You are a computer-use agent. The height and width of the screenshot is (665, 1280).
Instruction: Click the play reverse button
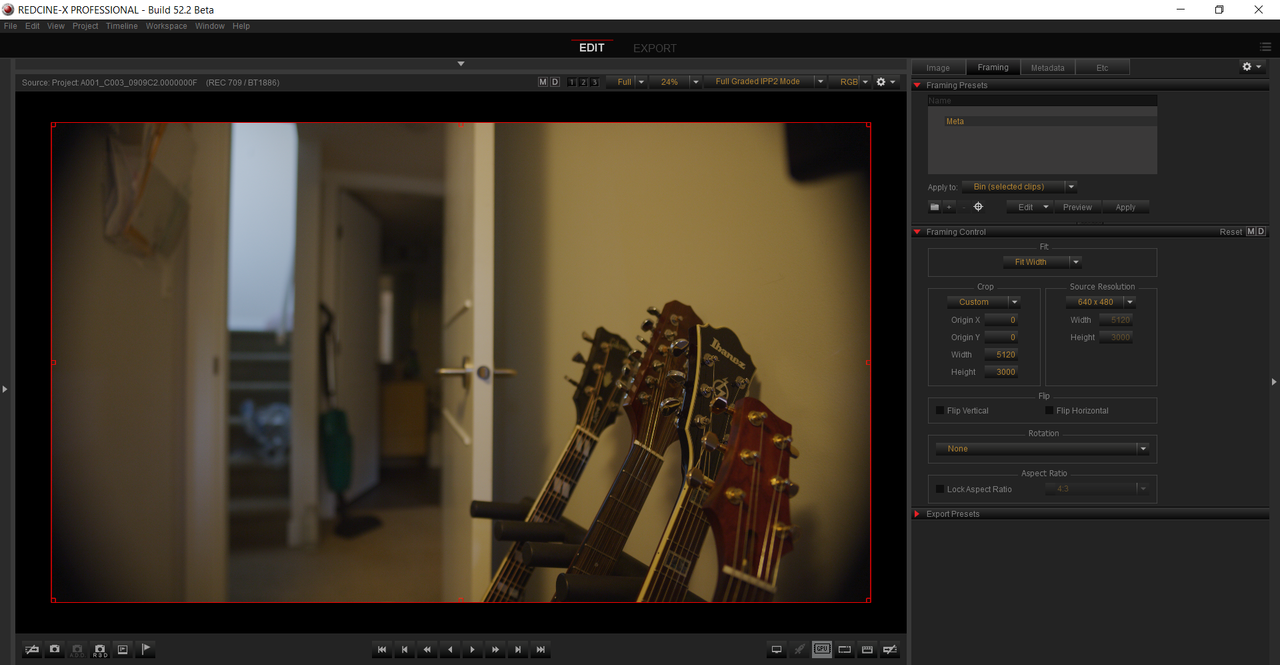pos(450,650)
